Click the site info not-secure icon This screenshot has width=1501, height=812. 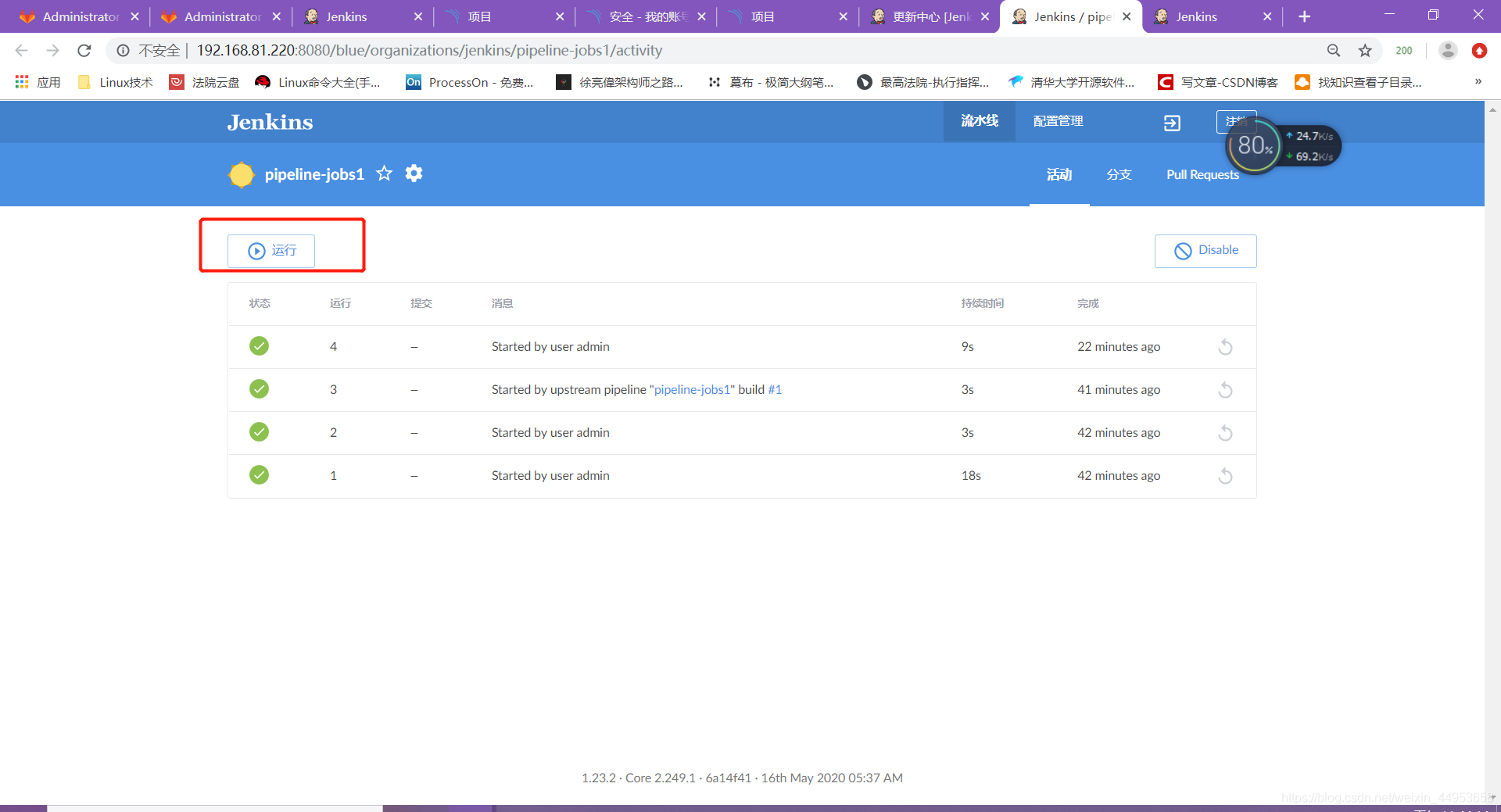(123, 51)
